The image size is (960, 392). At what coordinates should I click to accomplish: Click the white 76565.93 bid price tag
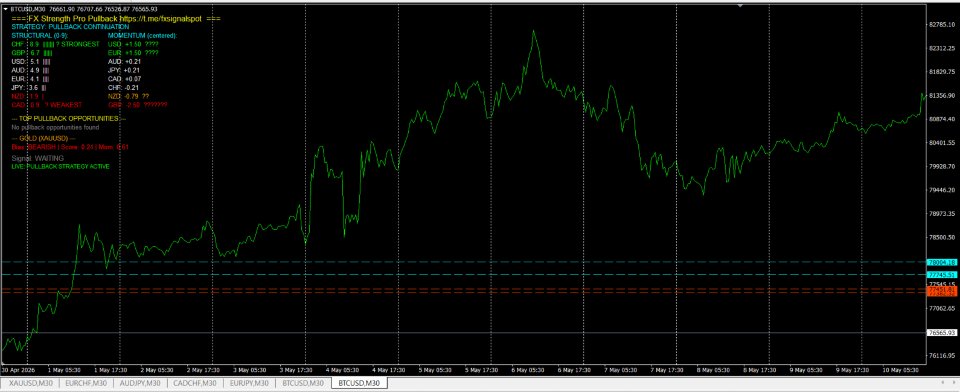[x=942, y=333]
